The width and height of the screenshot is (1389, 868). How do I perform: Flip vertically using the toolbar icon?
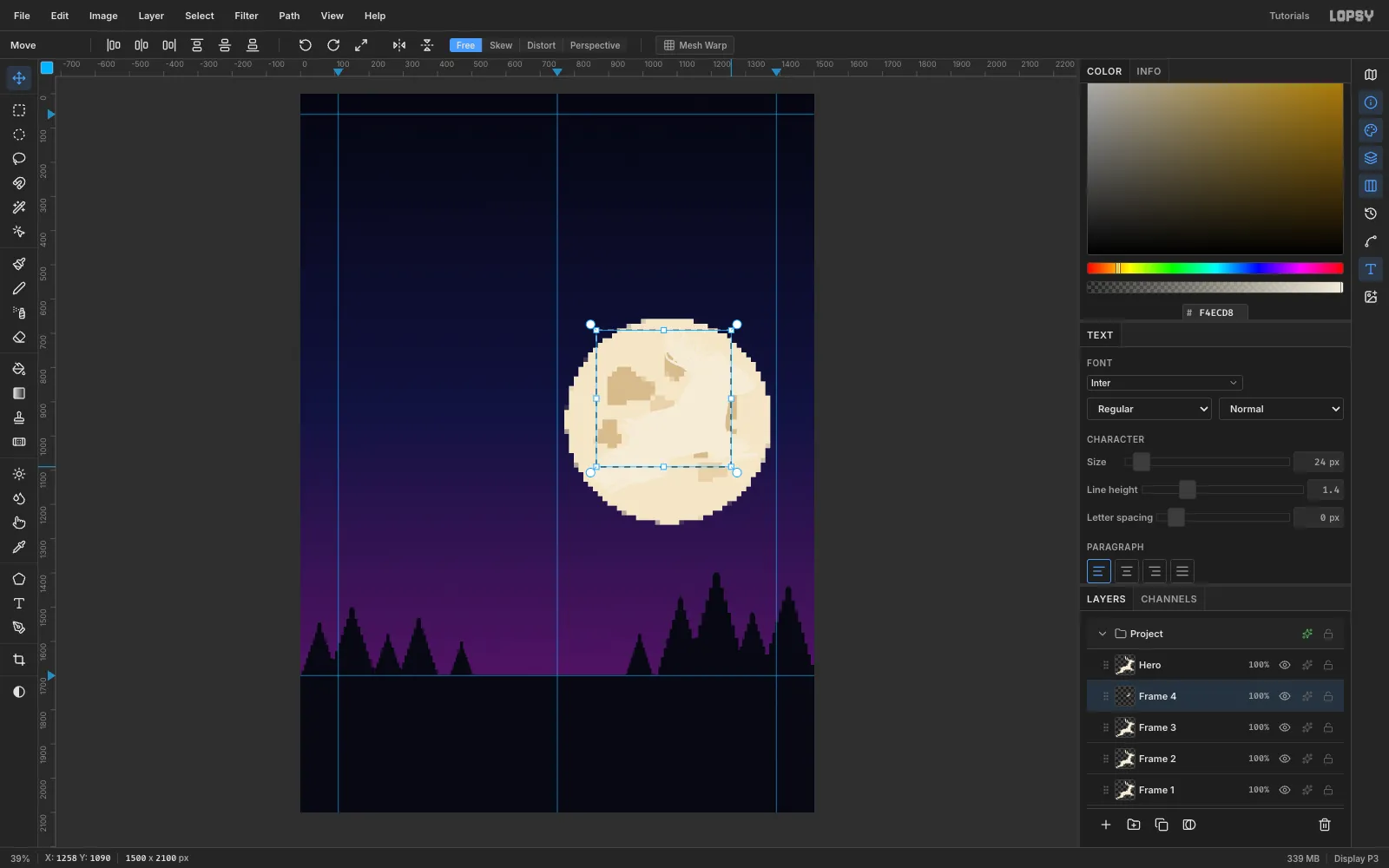coord(427,45)
